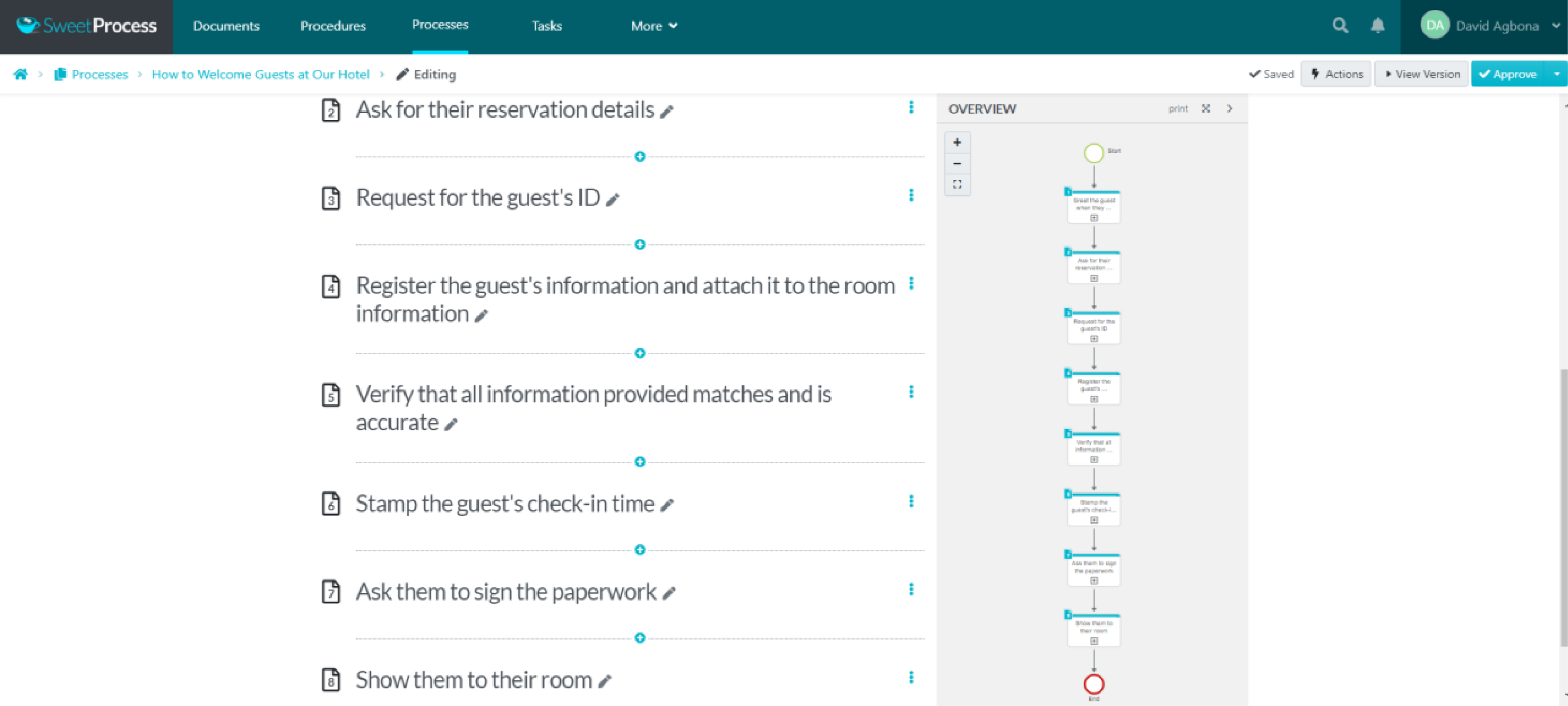Click the DA user avatar
1568x706 pixels.
(1435, 25)
